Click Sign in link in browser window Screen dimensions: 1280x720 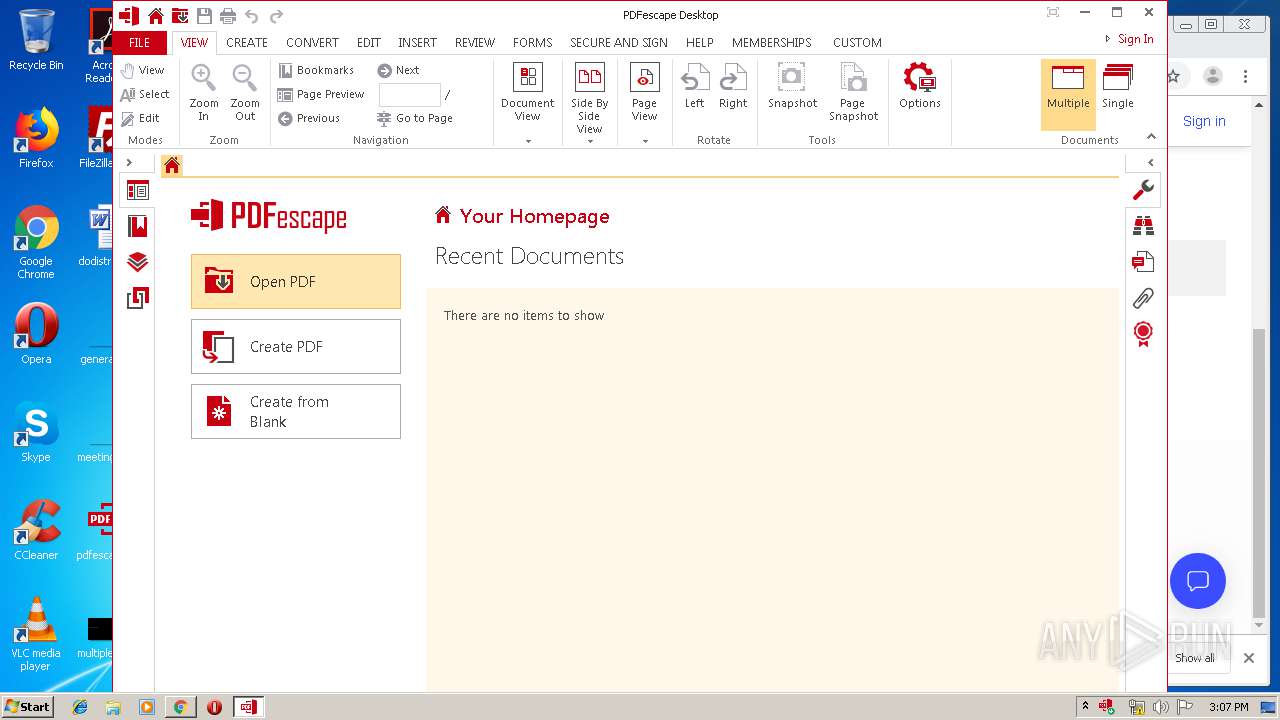pos(1204,121)
